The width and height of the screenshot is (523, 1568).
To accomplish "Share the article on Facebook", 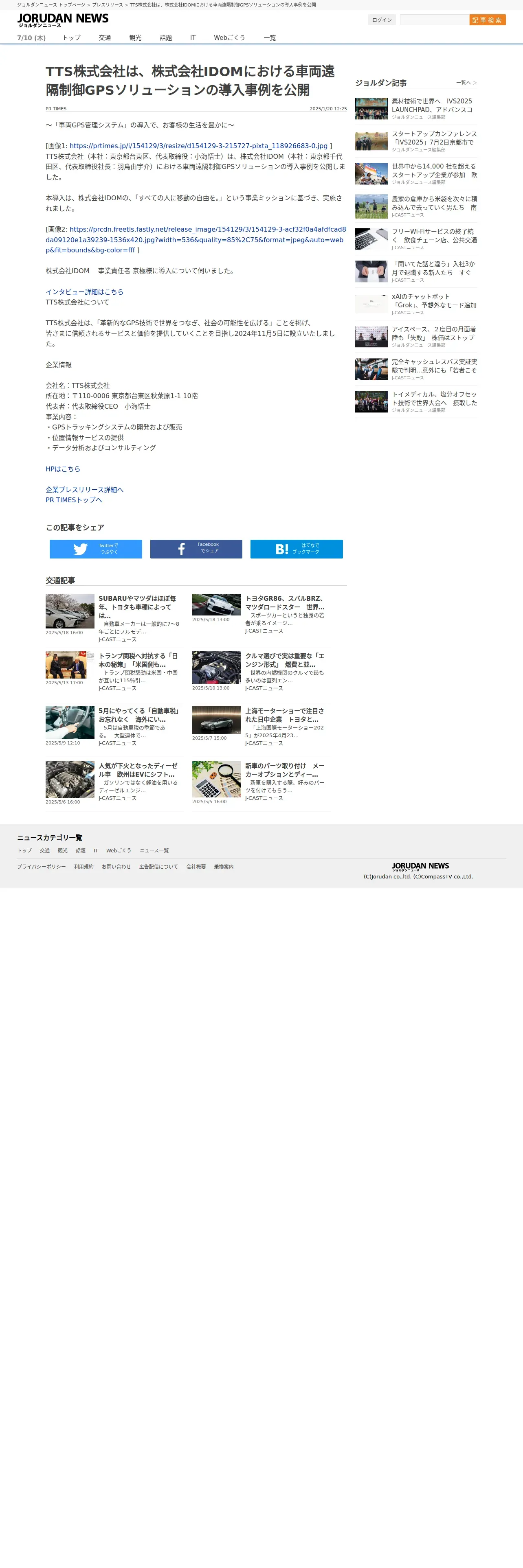I will 196,548.
